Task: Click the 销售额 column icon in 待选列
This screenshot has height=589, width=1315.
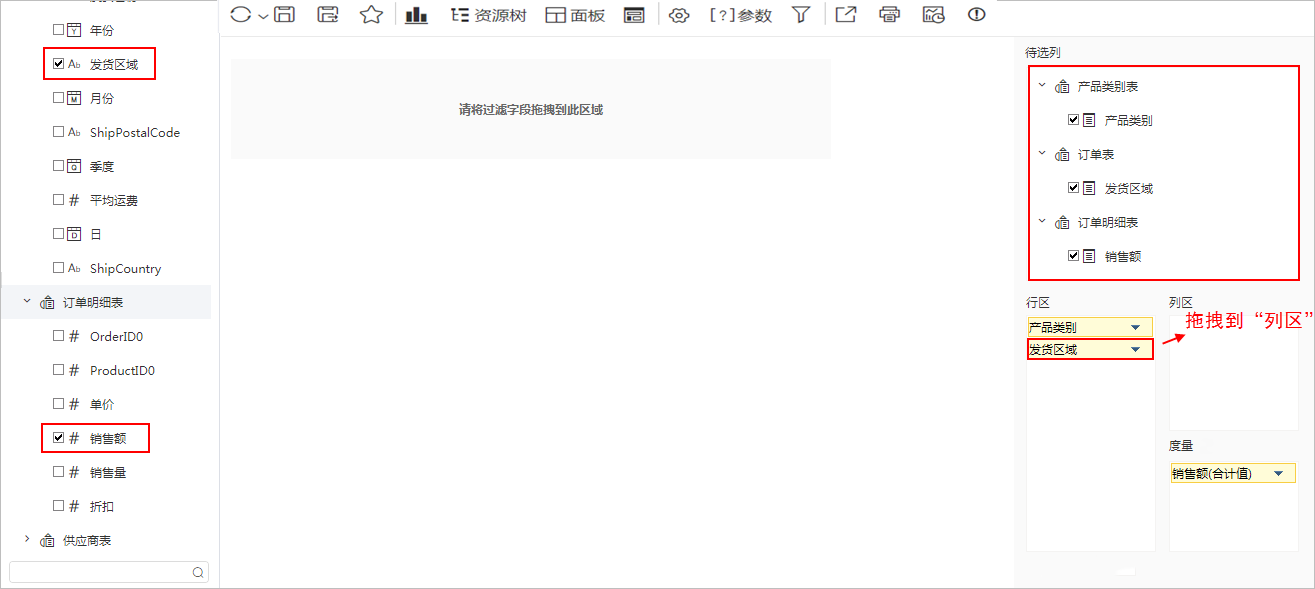Action: pyautogui.click(x=1089, y=256)
